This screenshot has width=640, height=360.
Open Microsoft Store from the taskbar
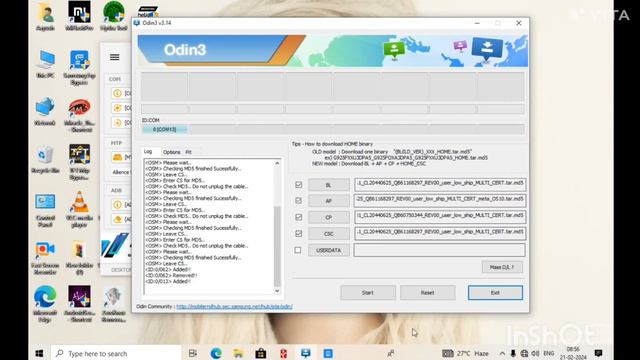pos(261,353)
